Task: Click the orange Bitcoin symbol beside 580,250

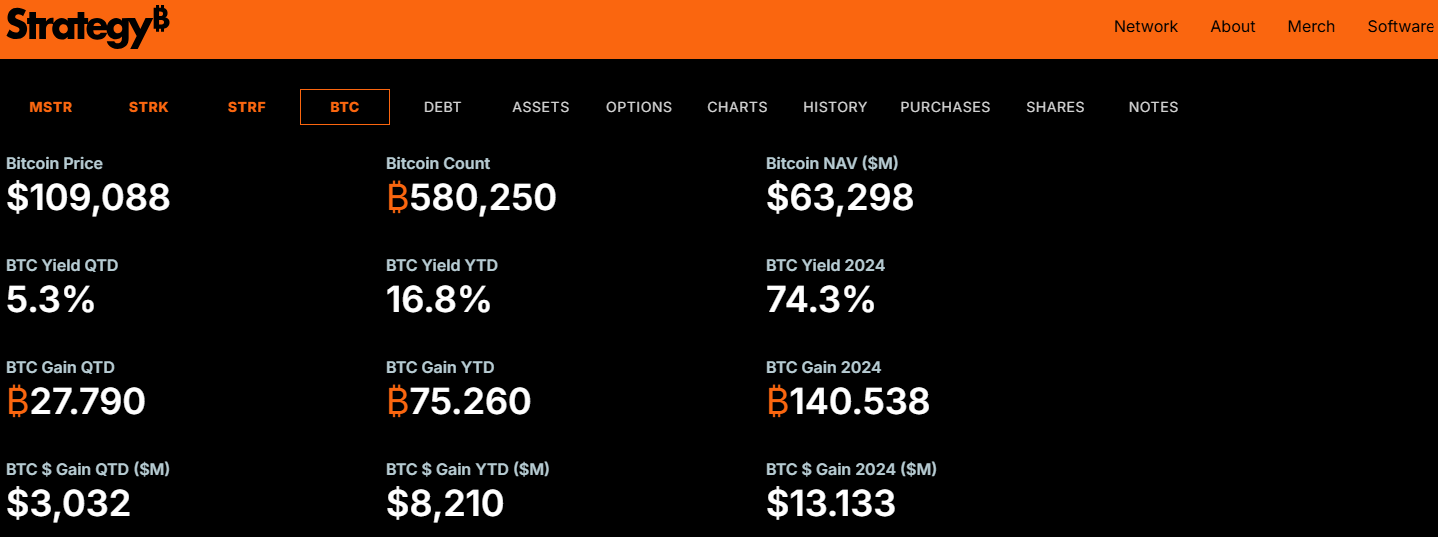Action: coord(397,198)
